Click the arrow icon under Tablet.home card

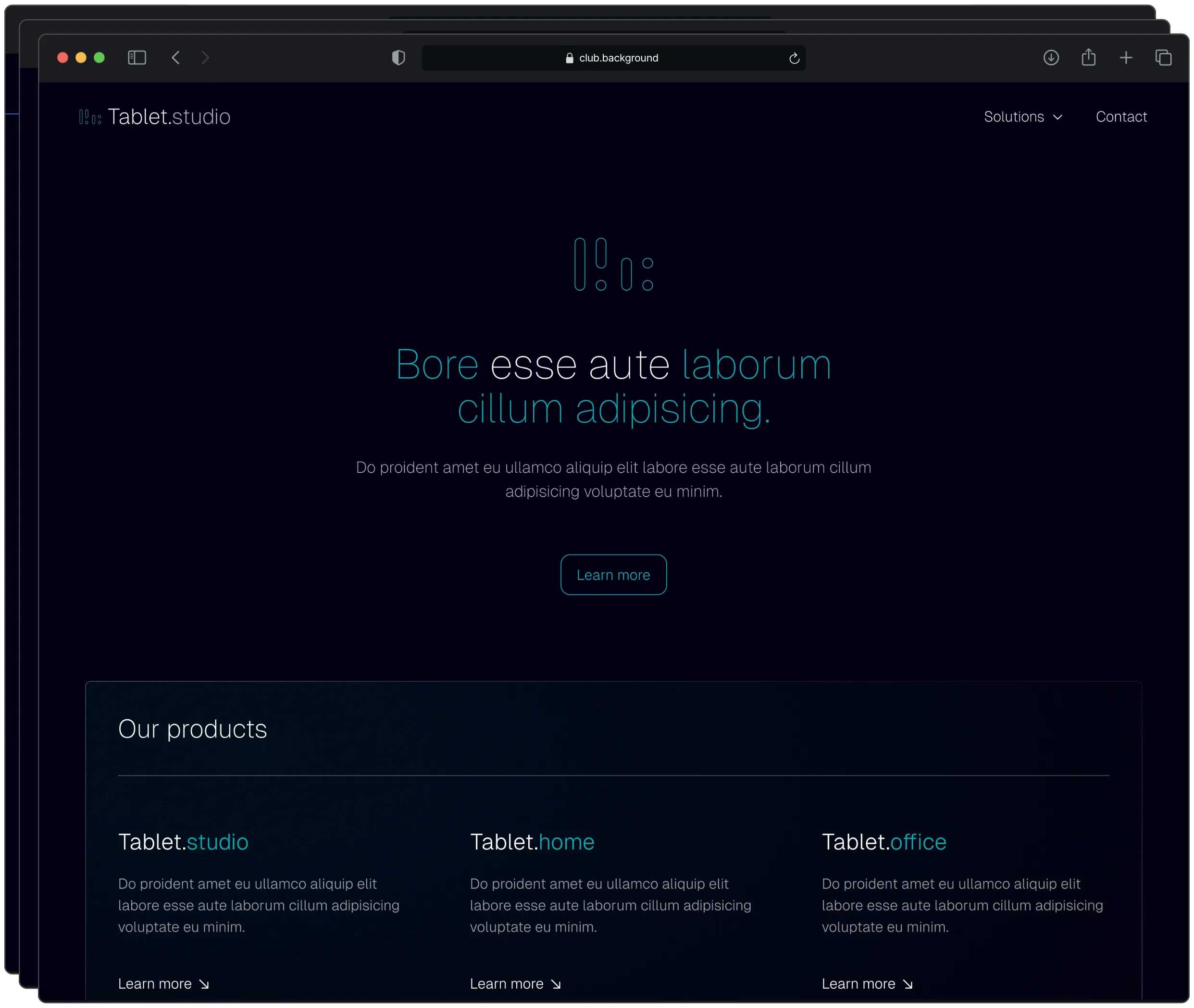[x=556, y=984]
